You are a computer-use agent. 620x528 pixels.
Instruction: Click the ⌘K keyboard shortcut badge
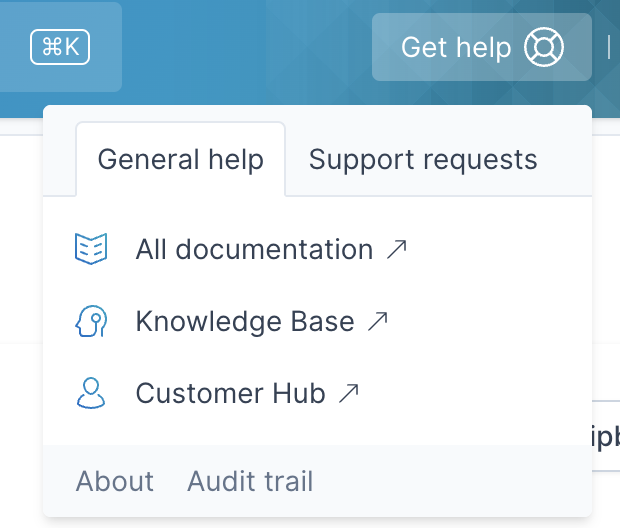coord(60,47)
